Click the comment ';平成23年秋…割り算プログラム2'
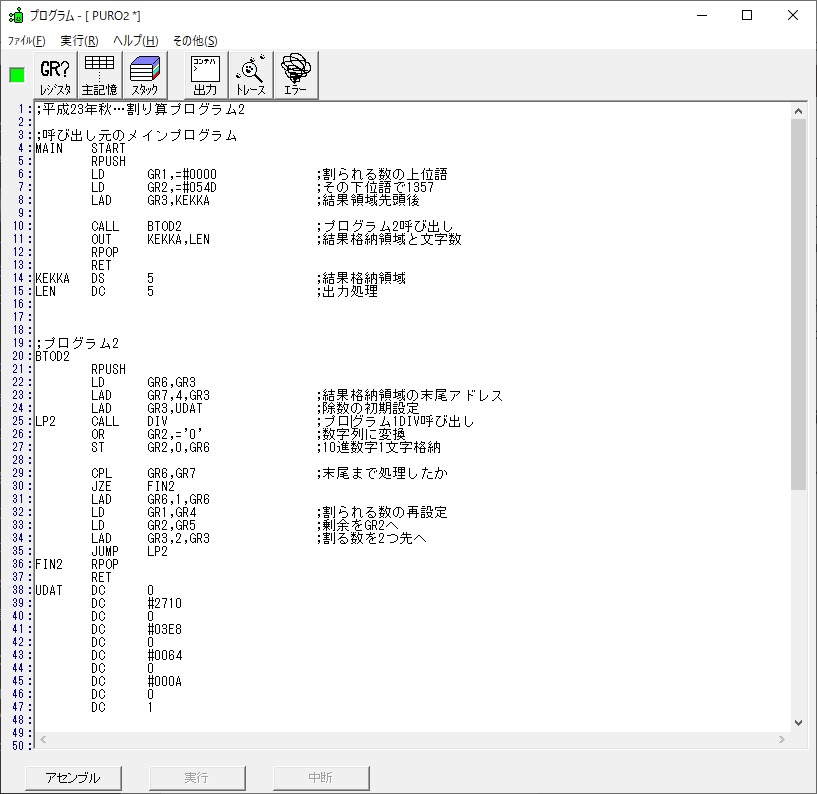817x794 pixels. coord(140,109)
